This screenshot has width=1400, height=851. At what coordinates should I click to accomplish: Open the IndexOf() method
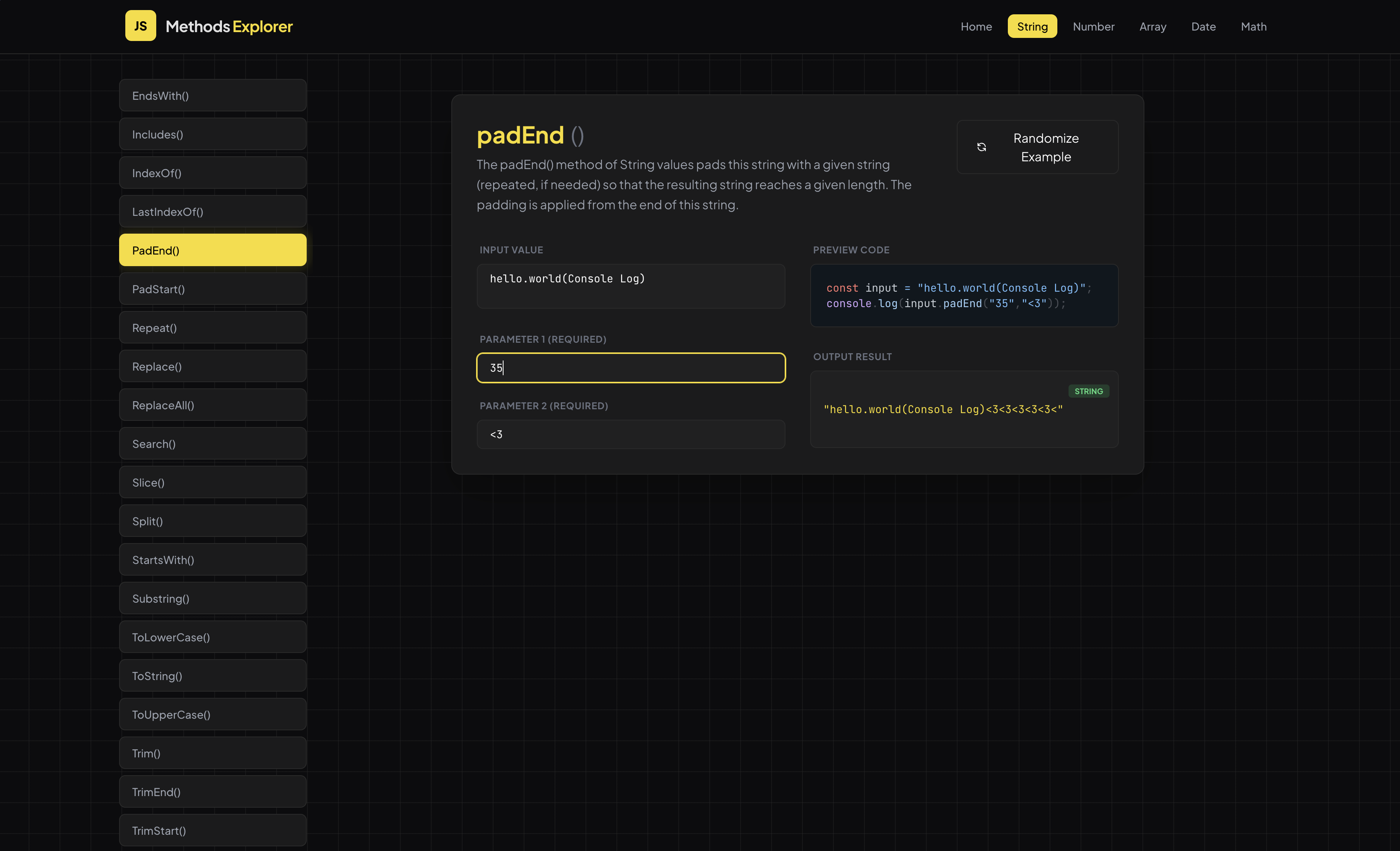coord(213,173)
